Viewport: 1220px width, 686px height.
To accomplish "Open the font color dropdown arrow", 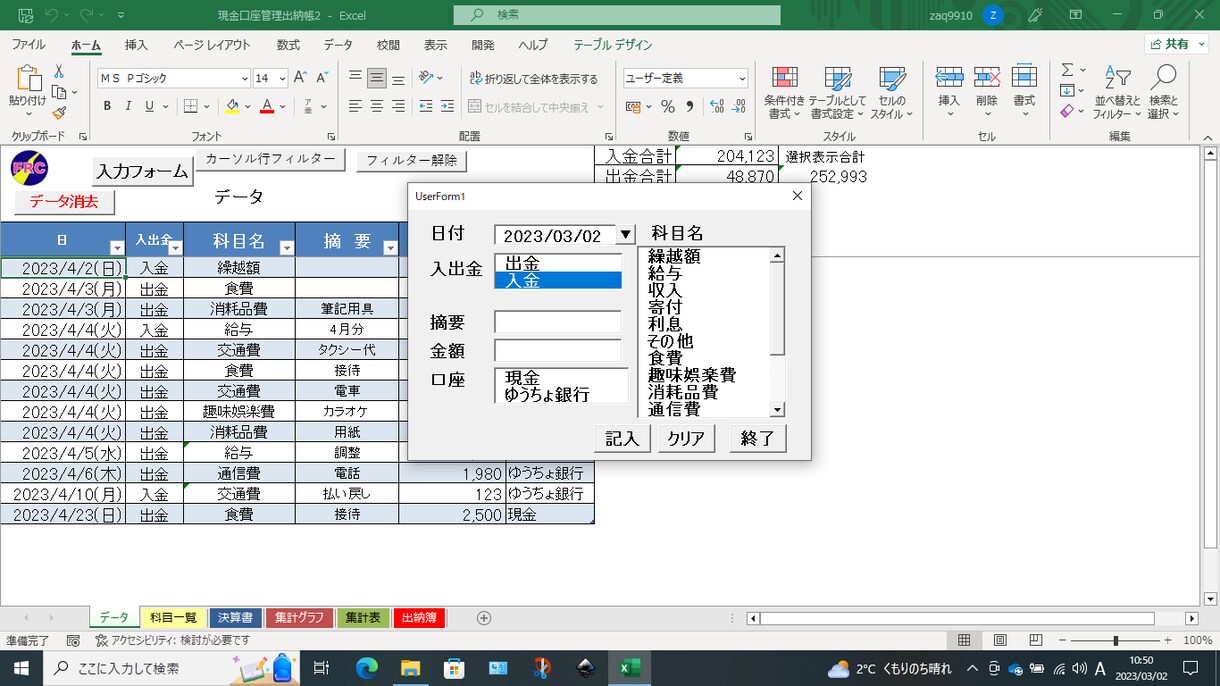I will pyautogui.click(x=282, y=106).
